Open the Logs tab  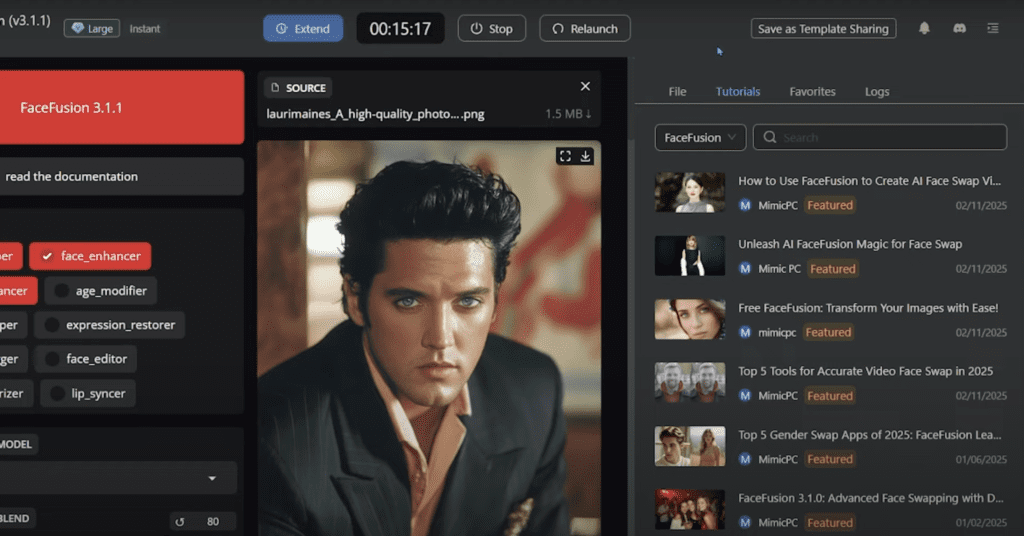click(x=877, y=92)
